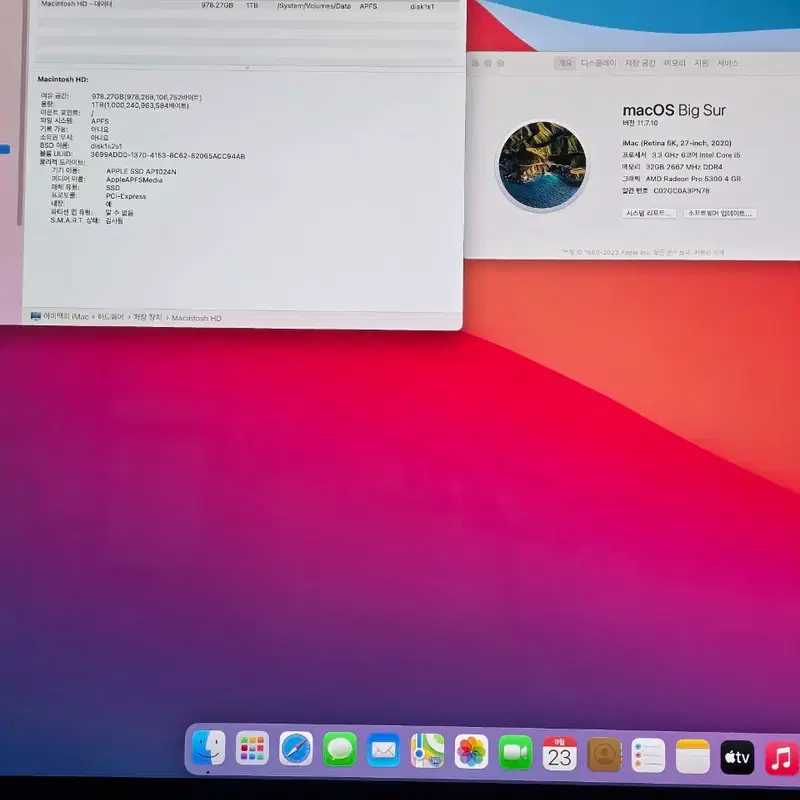Screen dimensions: 800x800
Task: Launch Maps from the Dock
Action: pos(428,751)
